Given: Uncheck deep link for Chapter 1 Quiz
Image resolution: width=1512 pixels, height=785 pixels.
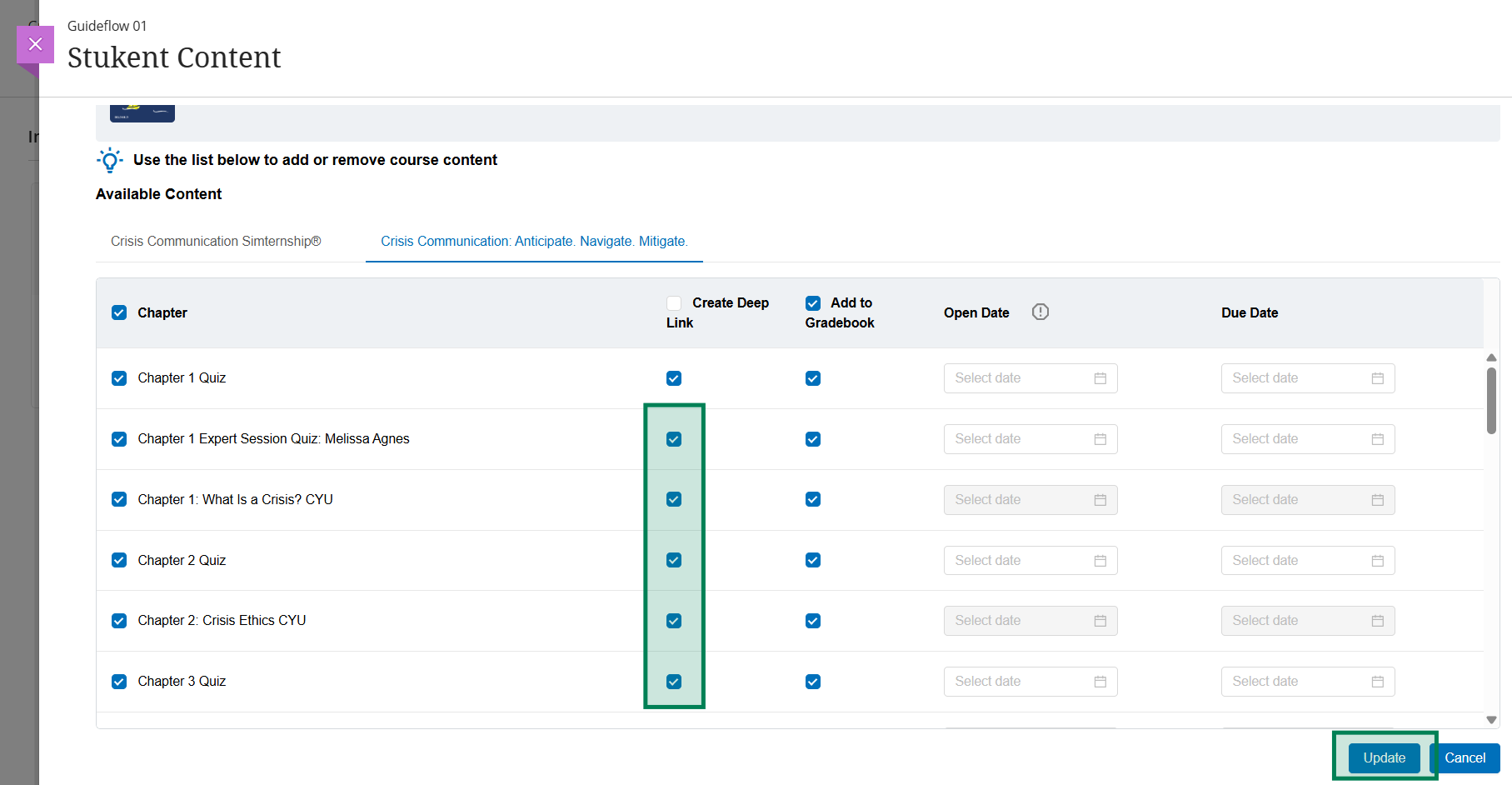Looking at the screenshot, I should pos(674,378).
